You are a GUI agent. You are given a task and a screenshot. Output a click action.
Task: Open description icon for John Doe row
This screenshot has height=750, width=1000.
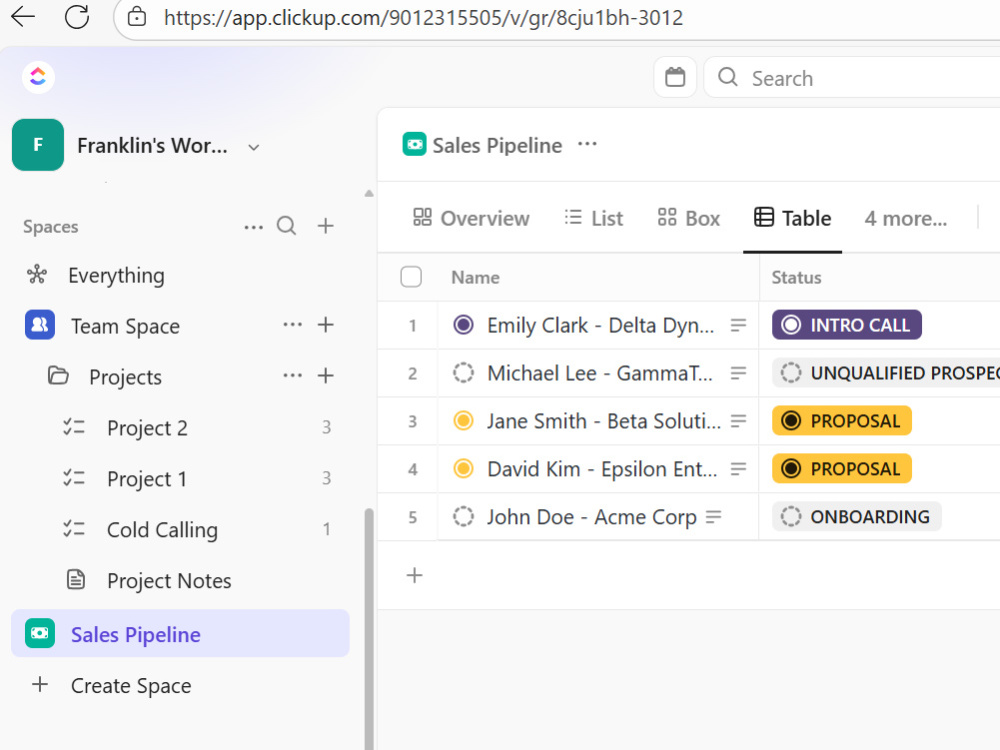pos(714,517)
